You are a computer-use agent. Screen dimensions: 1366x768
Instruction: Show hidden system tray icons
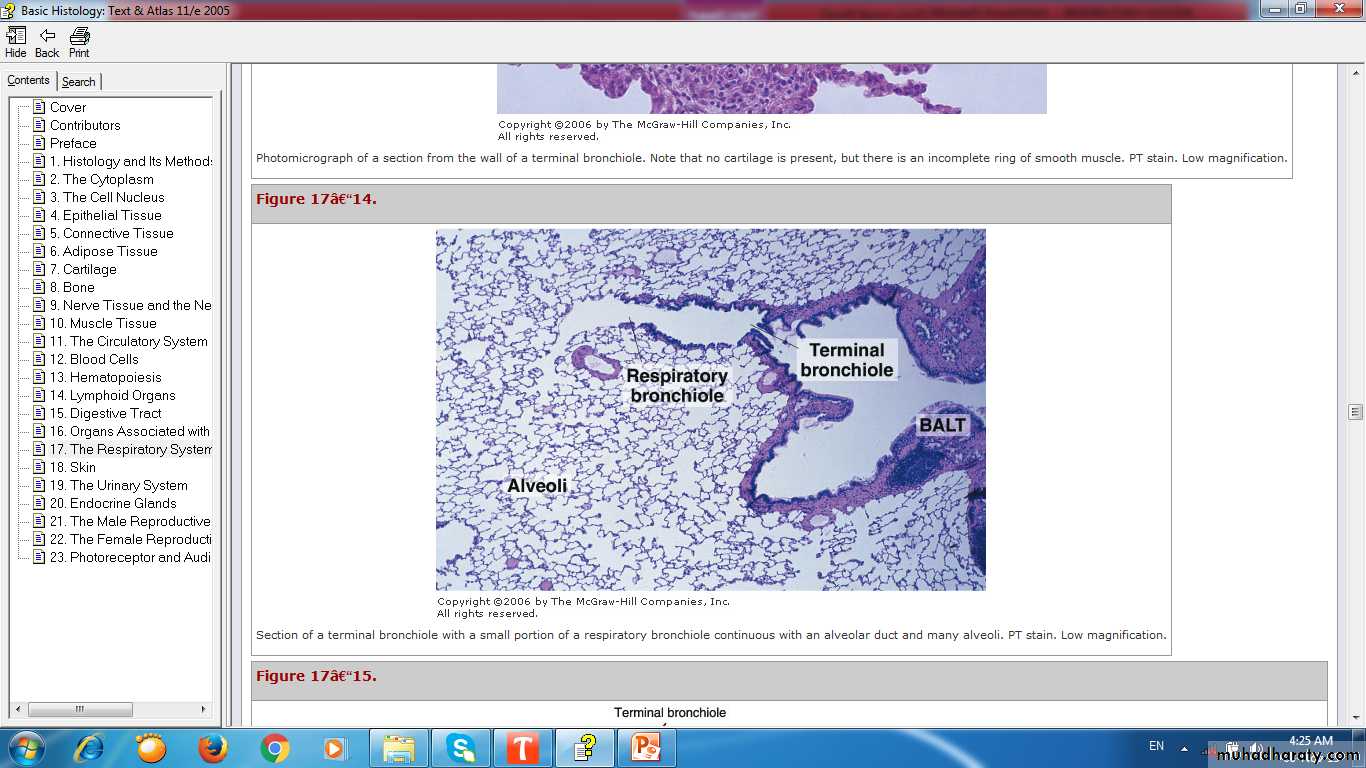[1185, 747]
